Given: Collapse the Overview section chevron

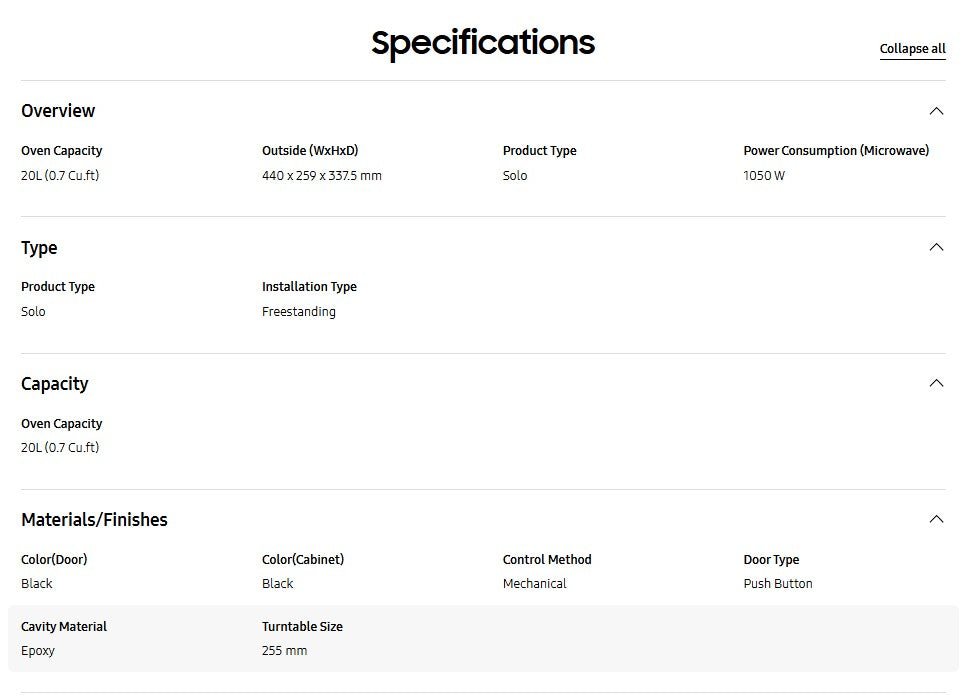Looking at the screenshot, I should click(936, 111).
